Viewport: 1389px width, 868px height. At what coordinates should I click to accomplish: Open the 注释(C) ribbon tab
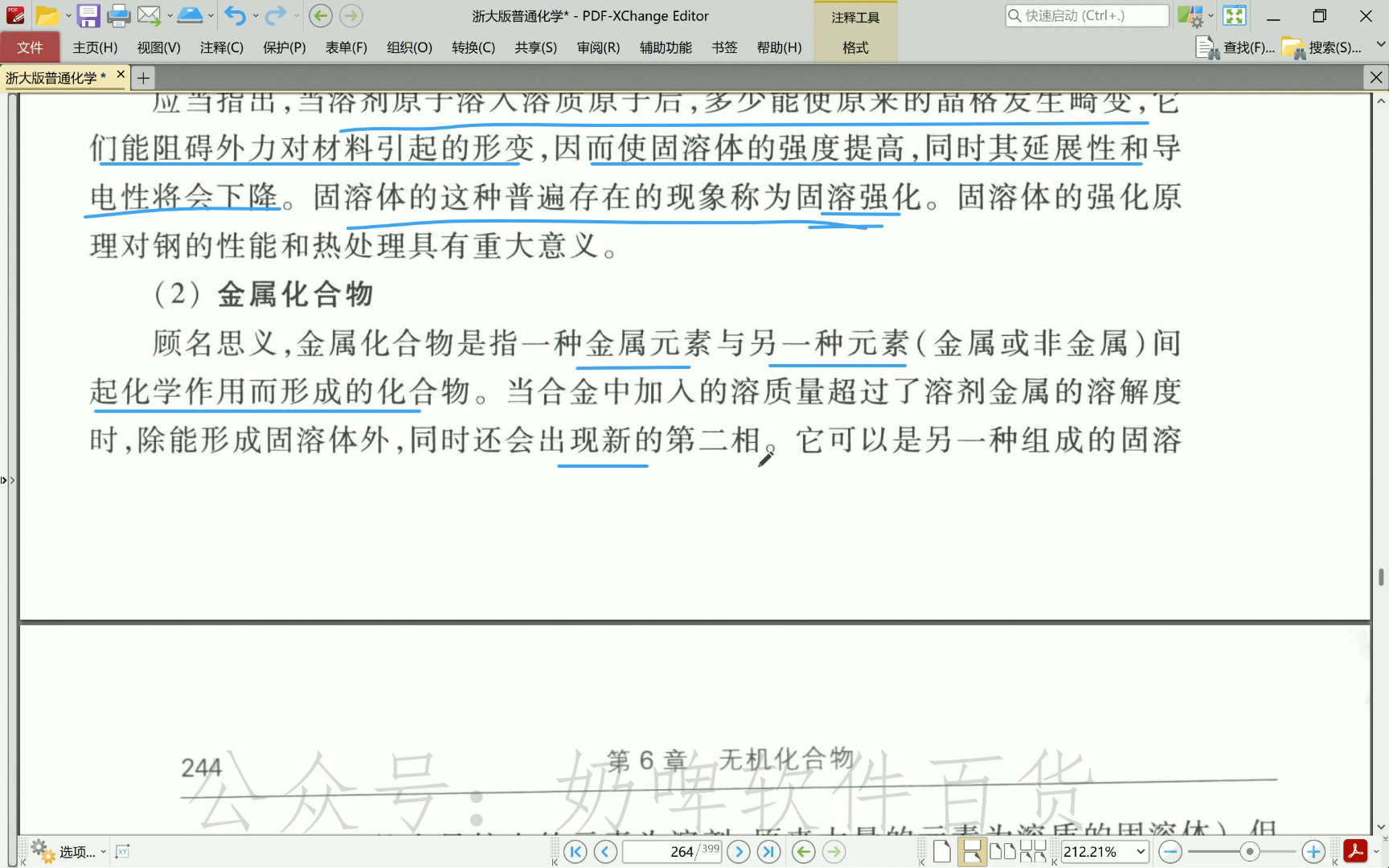(222, 47)
